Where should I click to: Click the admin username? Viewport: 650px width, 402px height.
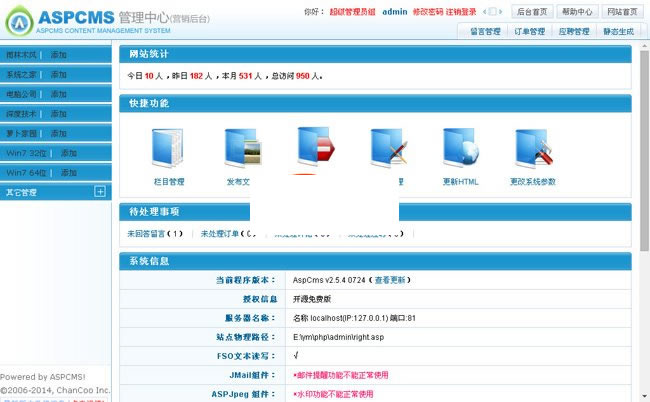click(395, 12)
